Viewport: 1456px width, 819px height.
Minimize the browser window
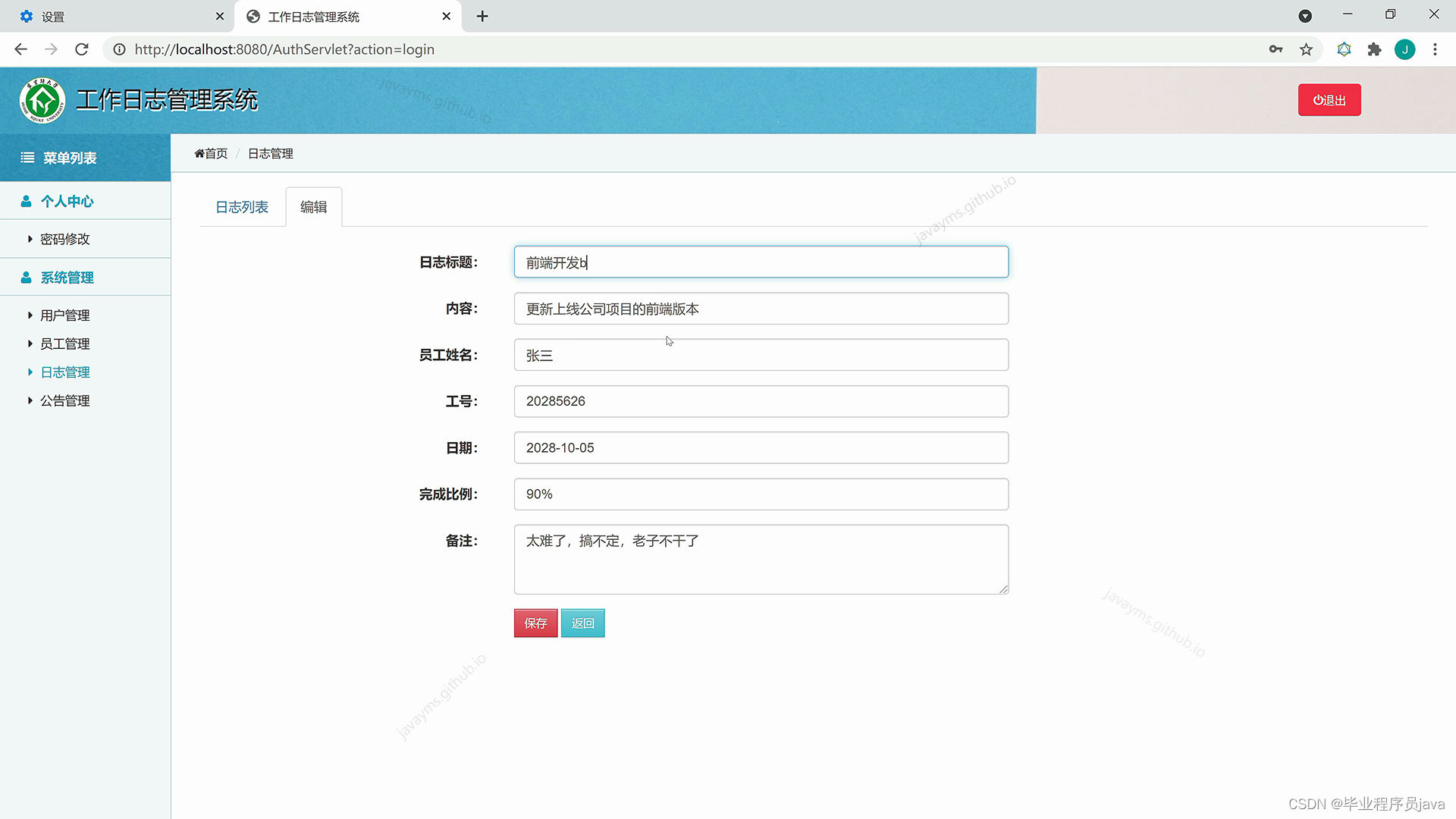coord(1348,14)
